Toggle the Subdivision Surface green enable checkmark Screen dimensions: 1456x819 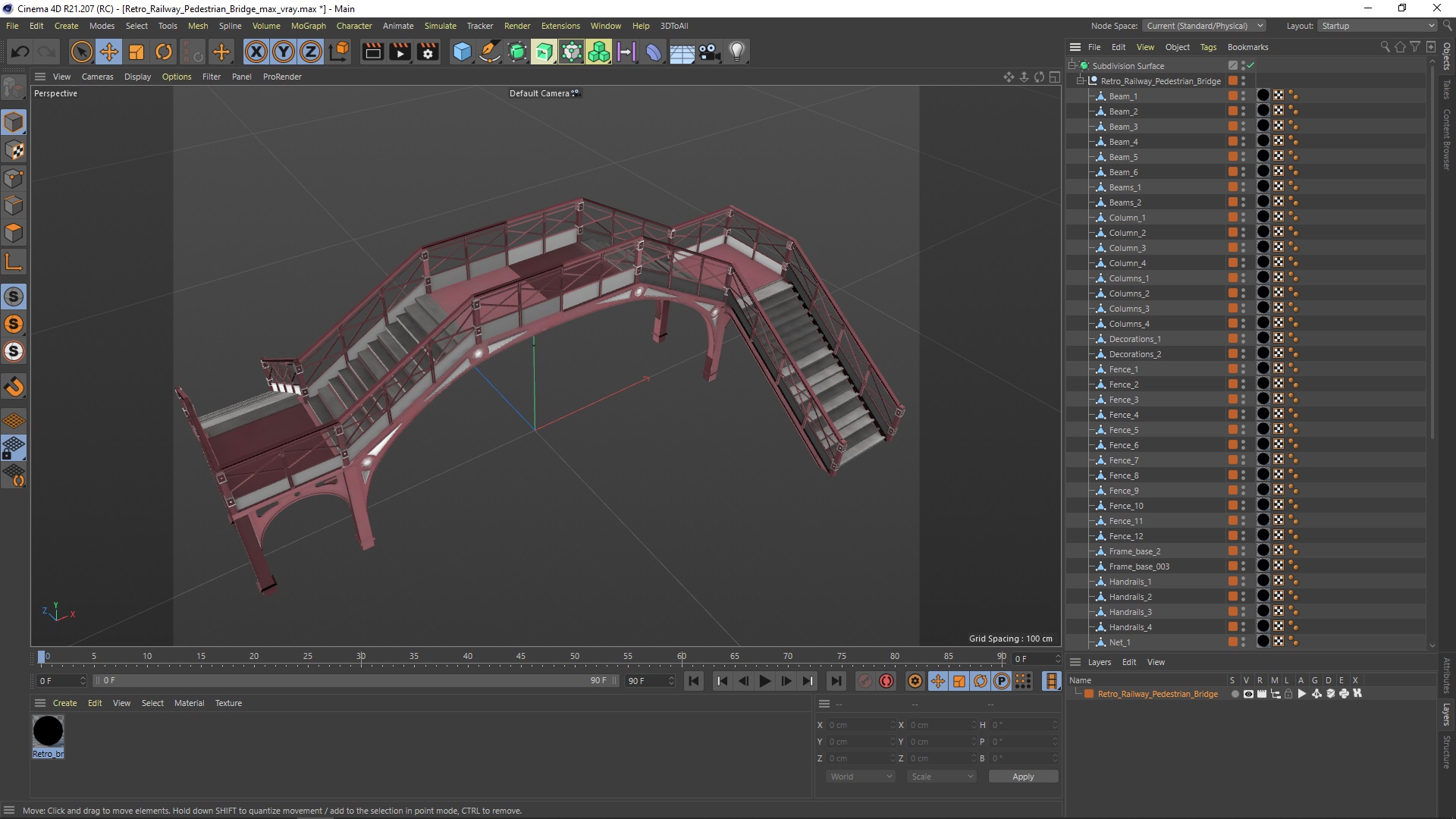coord(1250,66)
